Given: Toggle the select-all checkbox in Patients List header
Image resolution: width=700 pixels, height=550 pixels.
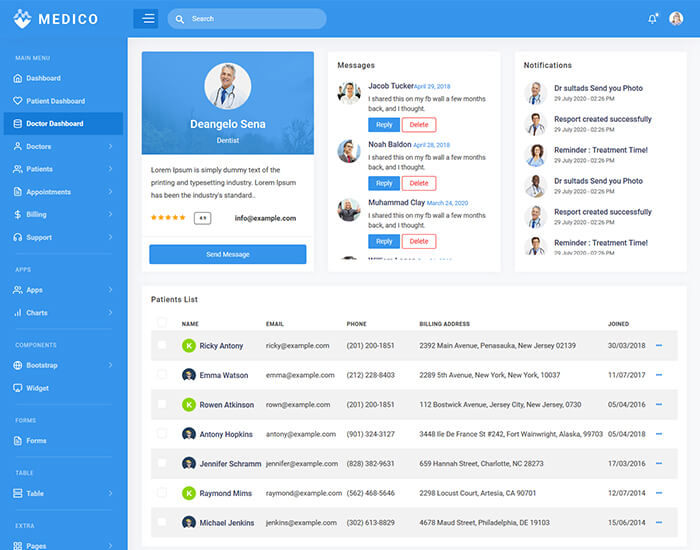Looking at the screenshot, I should [x=162, y=323].
